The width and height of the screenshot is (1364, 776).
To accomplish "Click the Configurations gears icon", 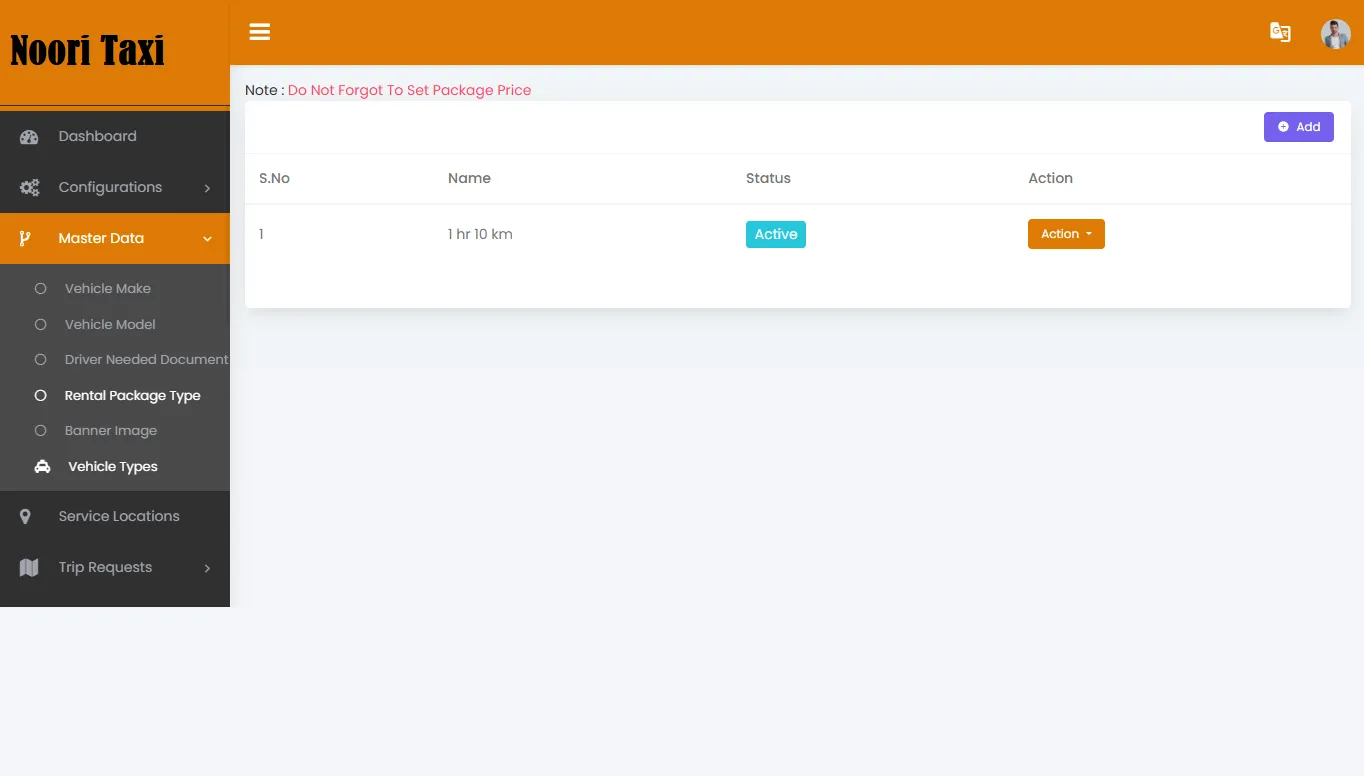I will pyautogui.click(x=28, y=187).
